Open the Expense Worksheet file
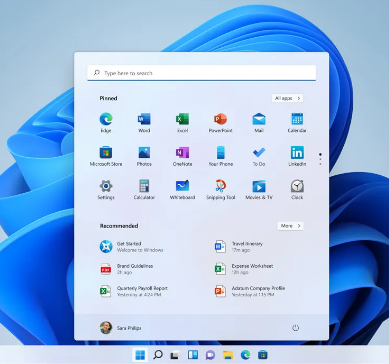The width and height of the screenshot is (389, 364). click(x=244, y=269)
